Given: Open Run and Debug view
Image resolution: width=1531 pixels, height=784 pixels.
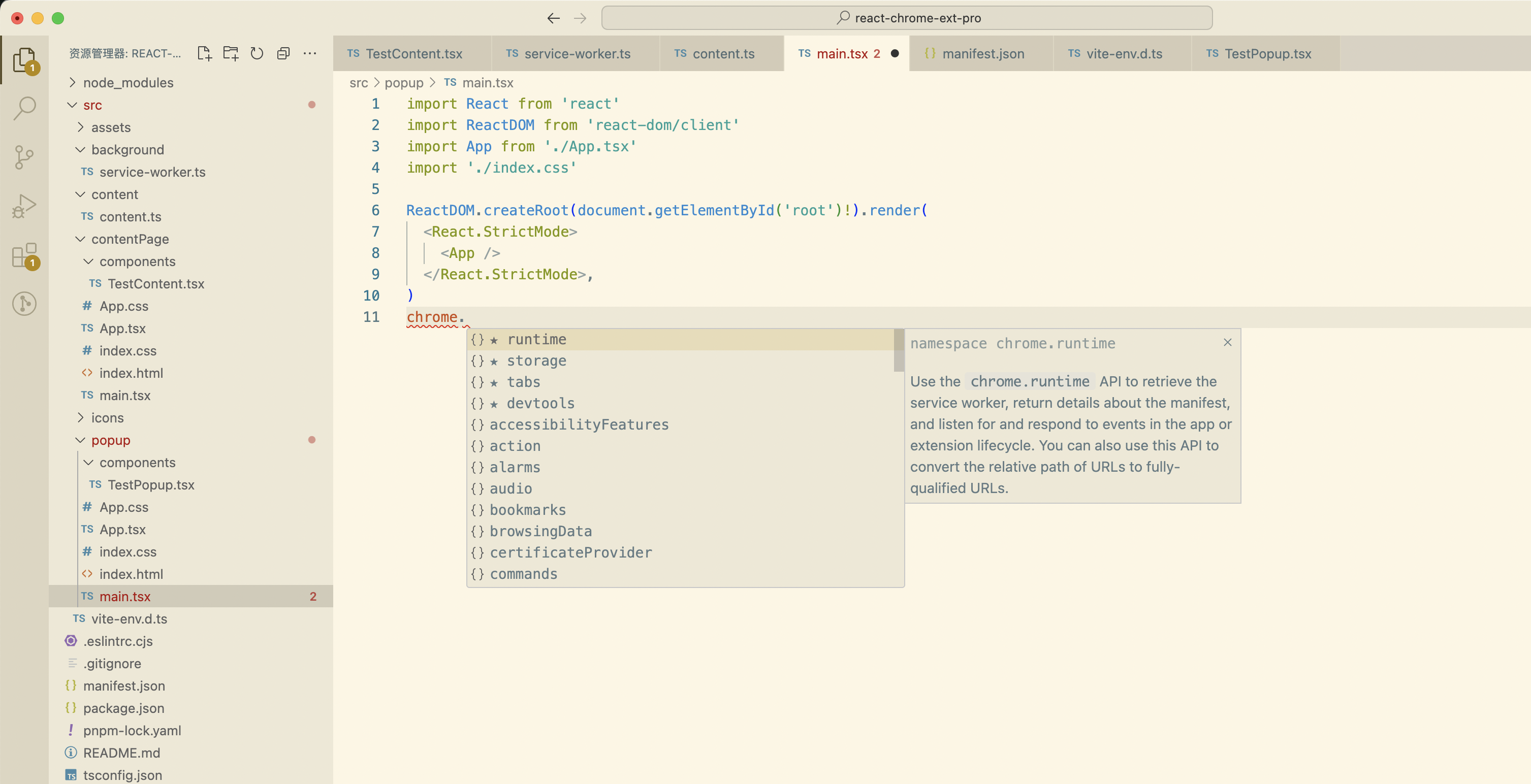Looking at the screenshot, I should 24,206.
